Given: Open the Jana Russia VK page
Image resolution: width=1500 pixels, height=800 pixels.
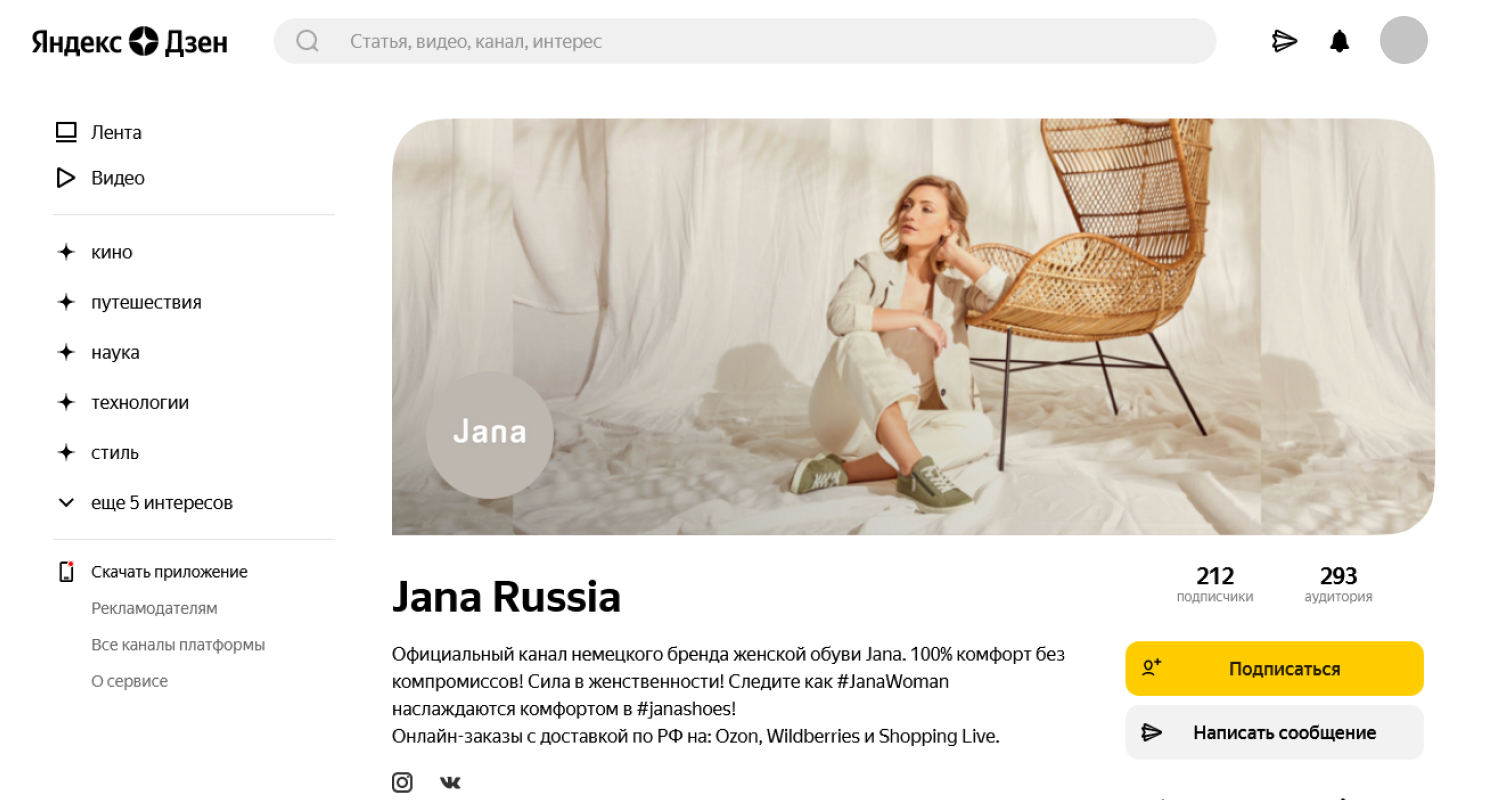Looking at the screenshot, I should (x=450, y=782).
